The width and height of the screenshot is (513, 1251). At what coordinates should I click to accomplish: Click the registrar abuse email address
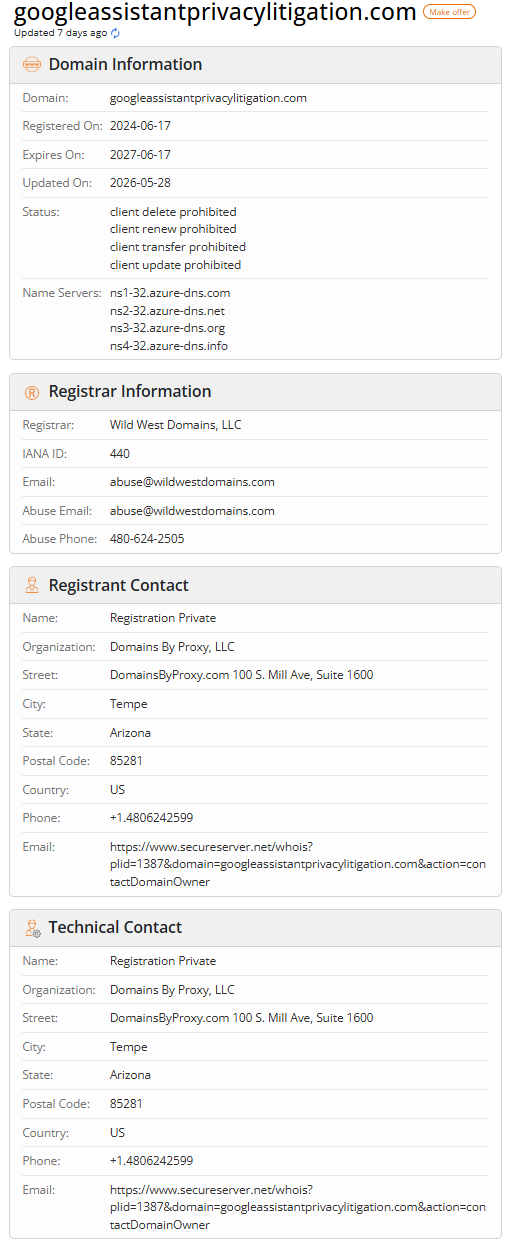192,511
